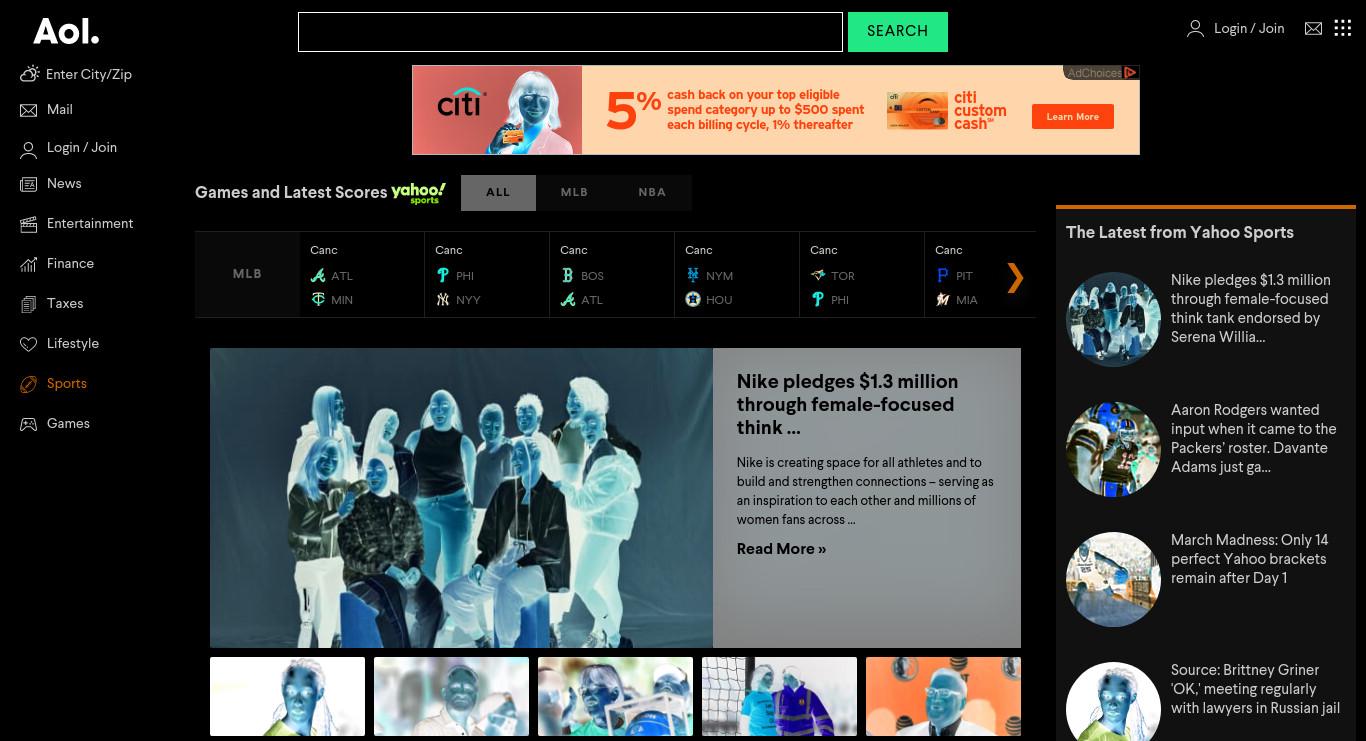Click the Finance chart icon
This screenshot has height=741, width=1366.
coord(29,264)
